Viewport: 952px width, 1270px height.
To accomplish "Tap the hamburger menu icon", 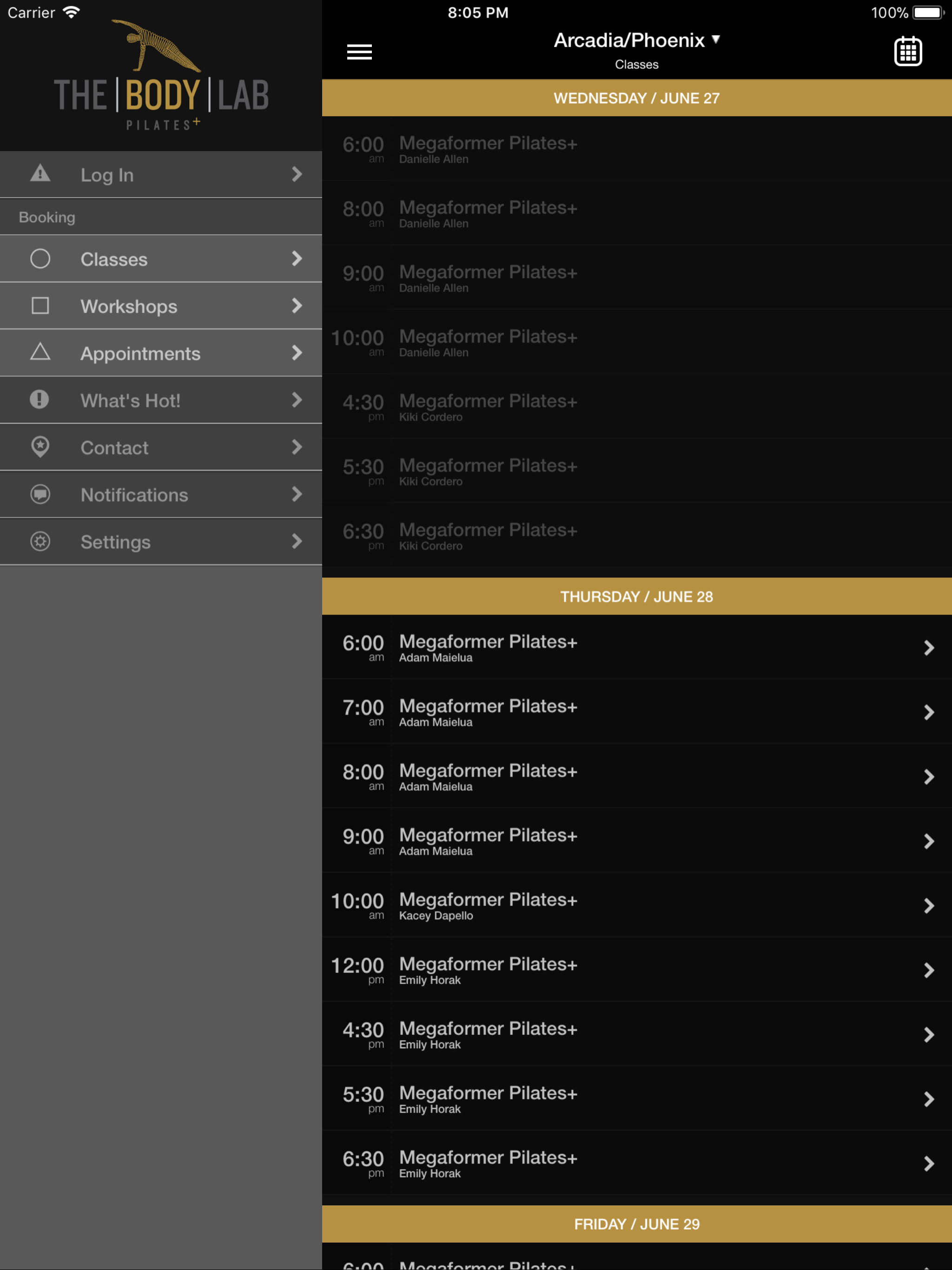I will (x=359, y=52).
